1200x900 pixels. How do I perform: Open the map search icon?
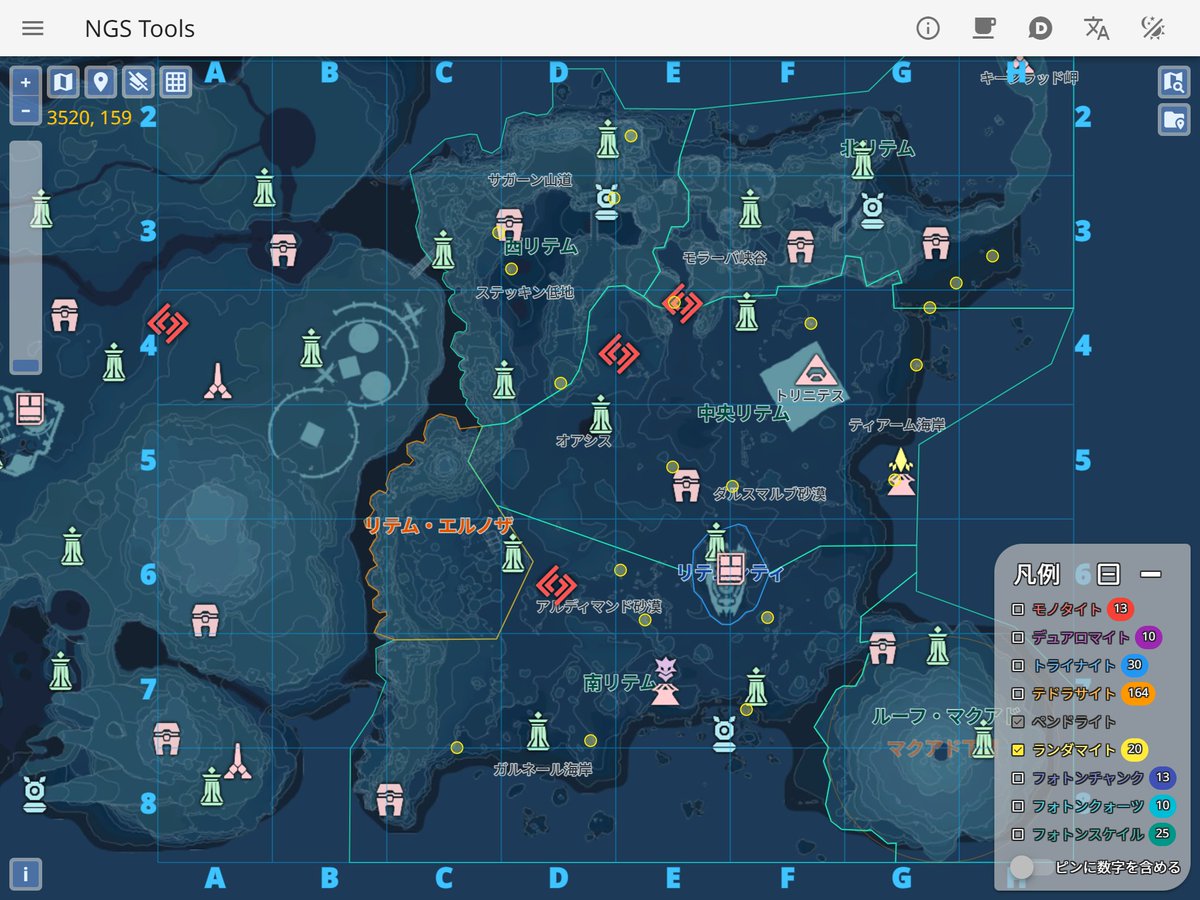1174,82
